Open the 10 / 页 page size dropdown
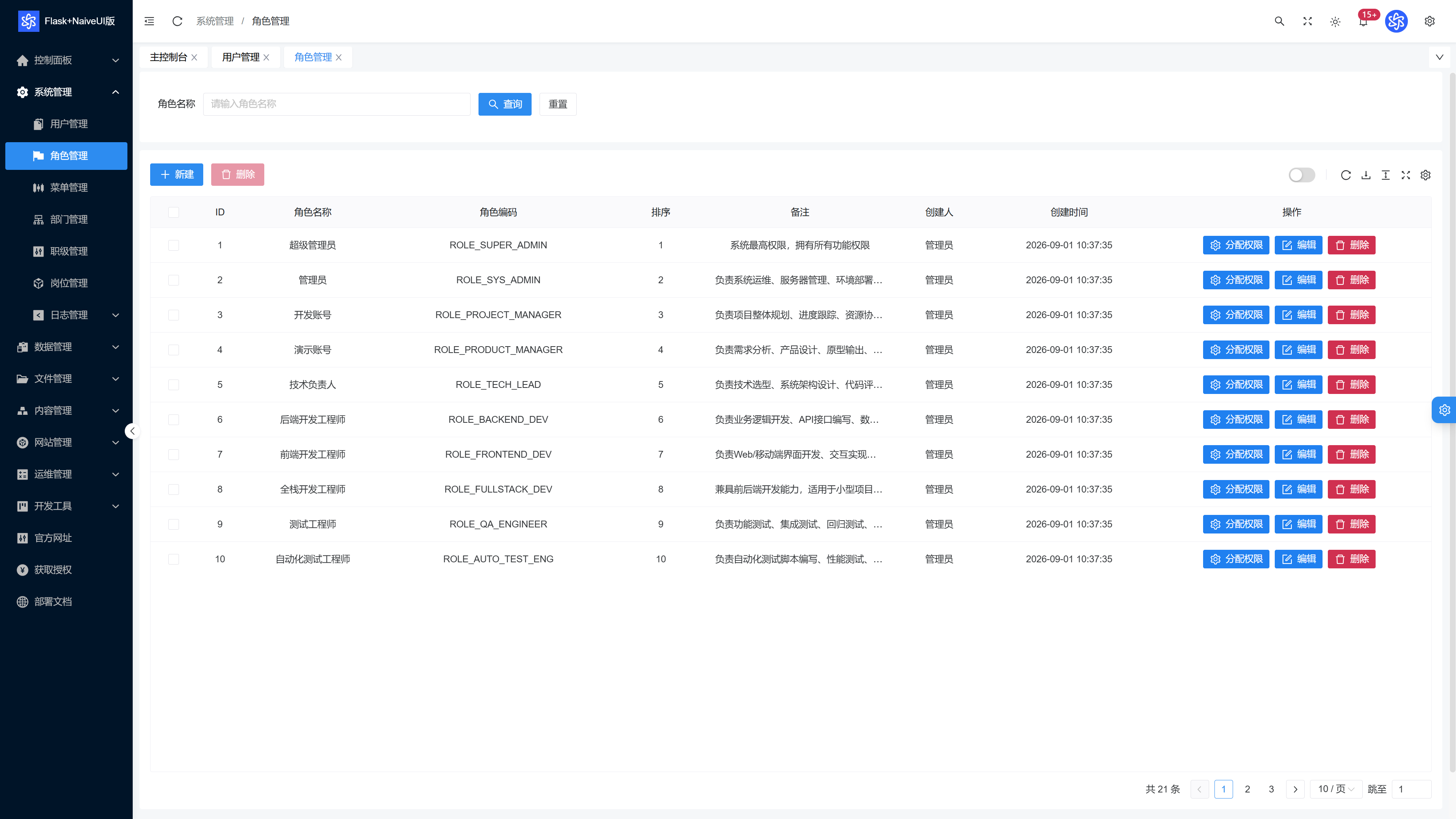Image resolution: width=1456 pixels, height=819 pixels. pyautogui.click(x=1335, y=789)
